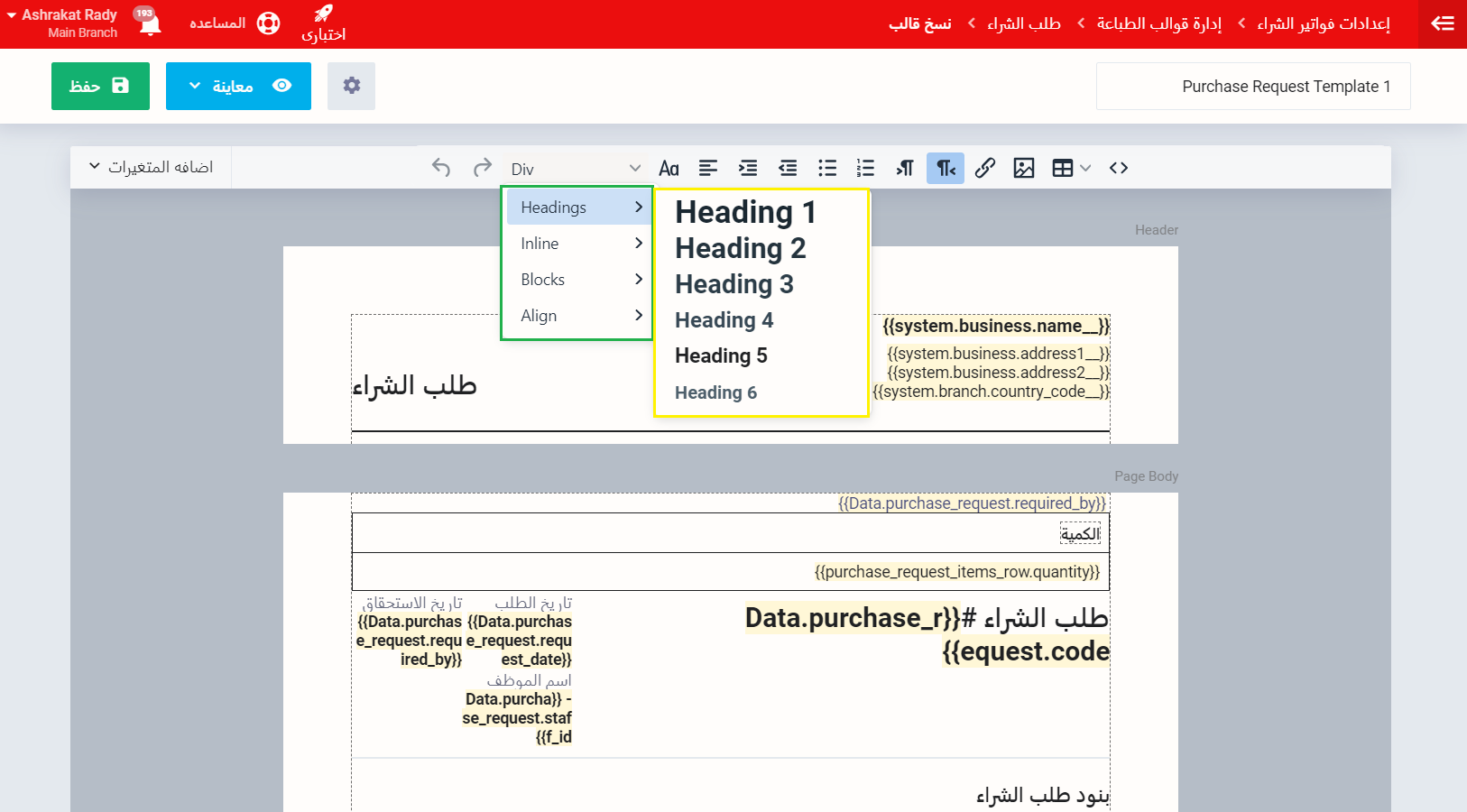Click the green حفظ save button
This screenshot has height=812, width=1467.
click(x=100, y=86)
